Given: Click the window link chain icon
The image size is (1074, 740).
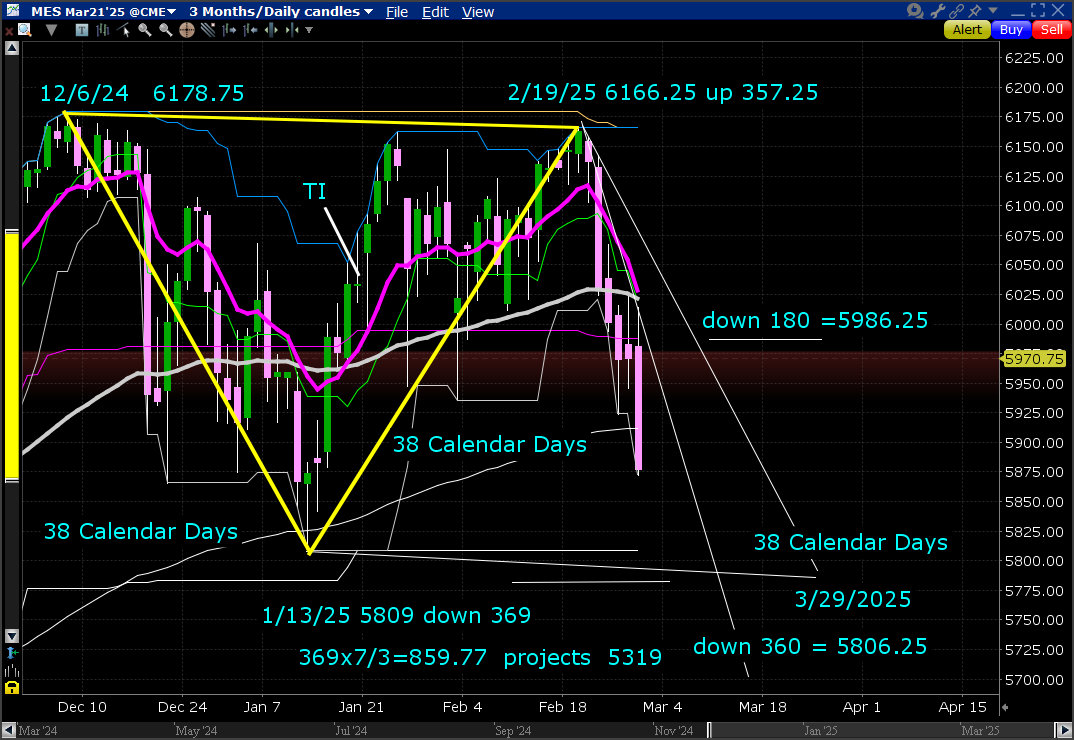Looking at the screenshot, I should (956, 10).
